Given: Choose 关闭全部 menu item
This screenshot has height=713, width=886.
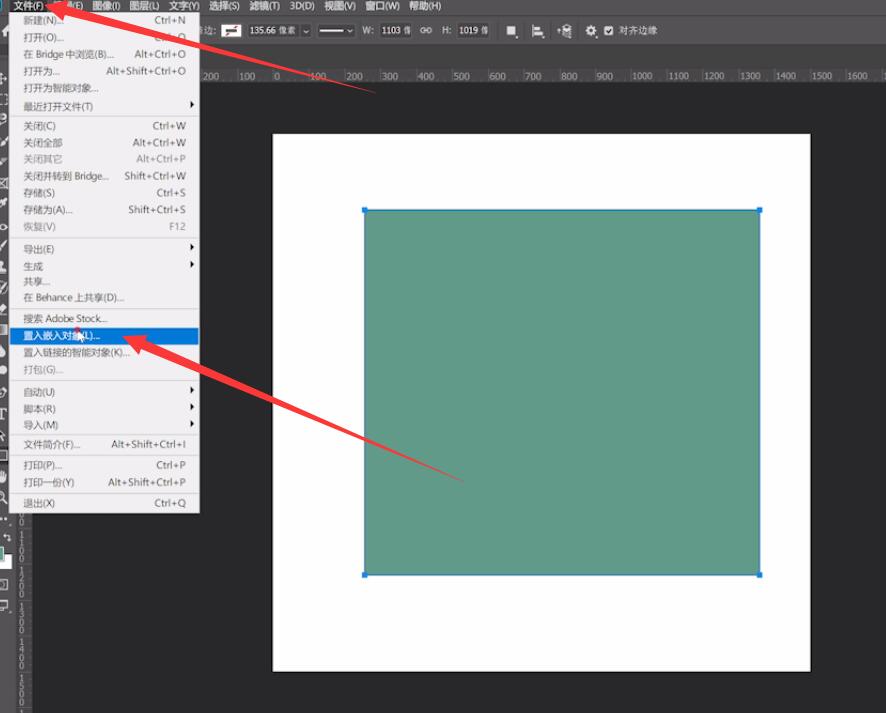Looking at the screenshot, I should (x=105, y=142).
